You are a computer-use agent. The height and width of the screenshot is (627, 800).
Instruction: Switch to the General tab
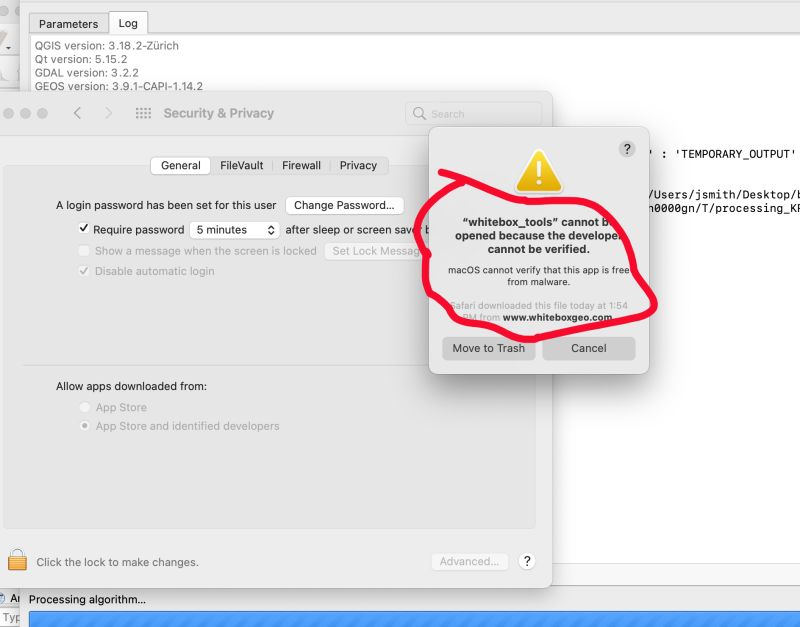tap(181, 165)
